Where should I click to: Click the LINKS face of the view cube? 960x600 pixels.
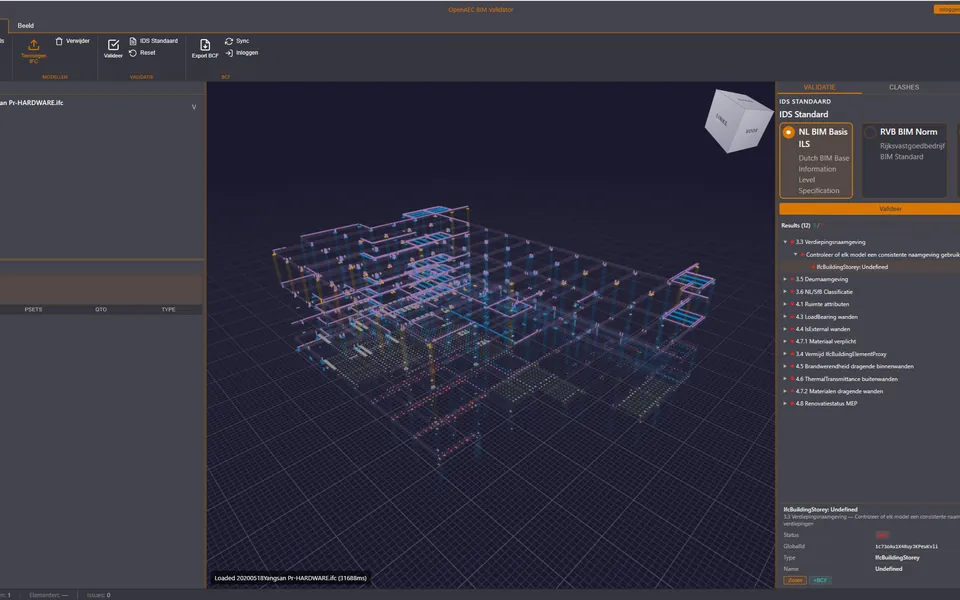click(722, 119)
